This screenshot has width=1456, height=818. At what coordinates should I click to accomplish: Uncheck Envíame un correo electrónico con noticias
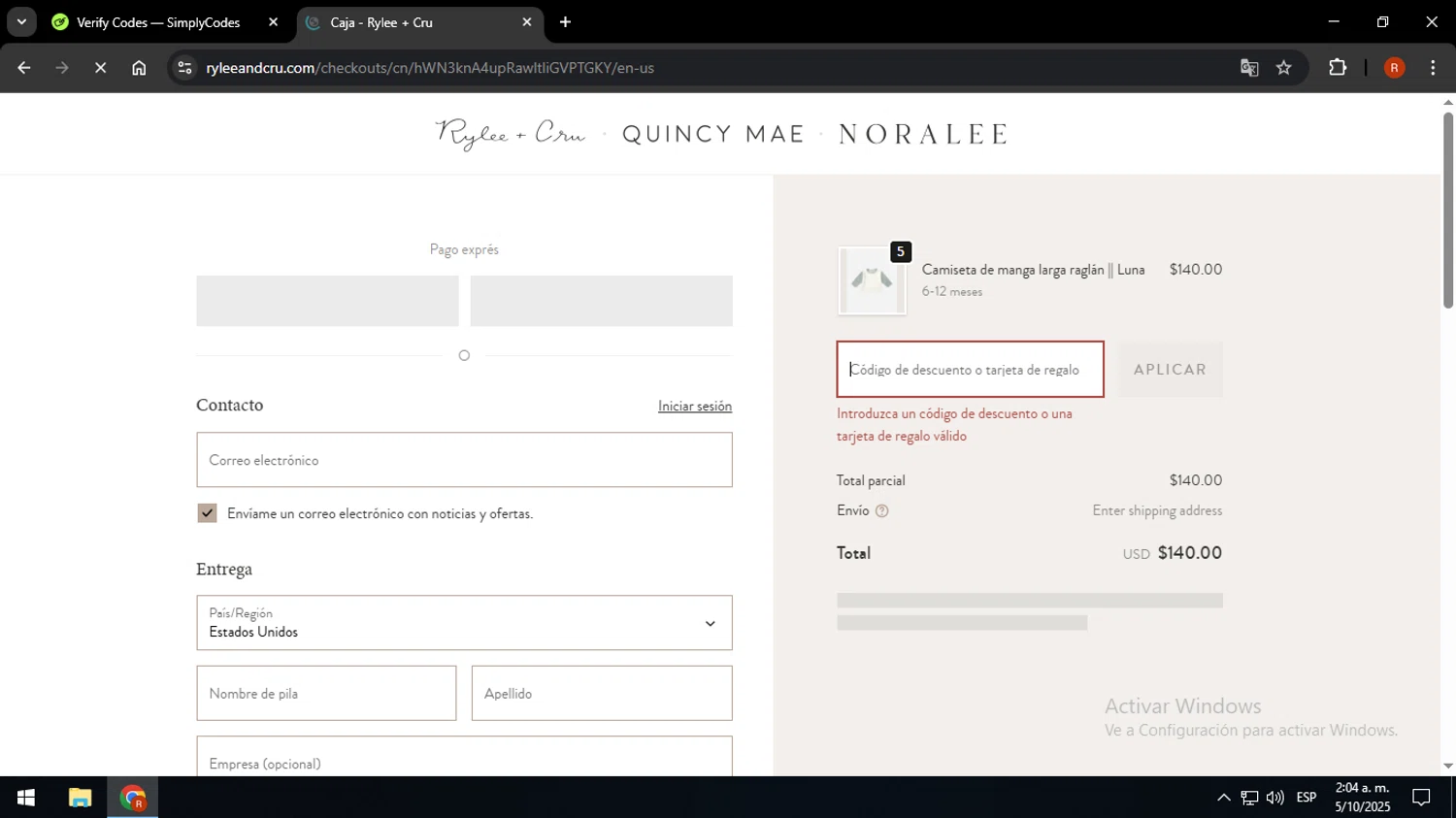click(x=207, y=513)
